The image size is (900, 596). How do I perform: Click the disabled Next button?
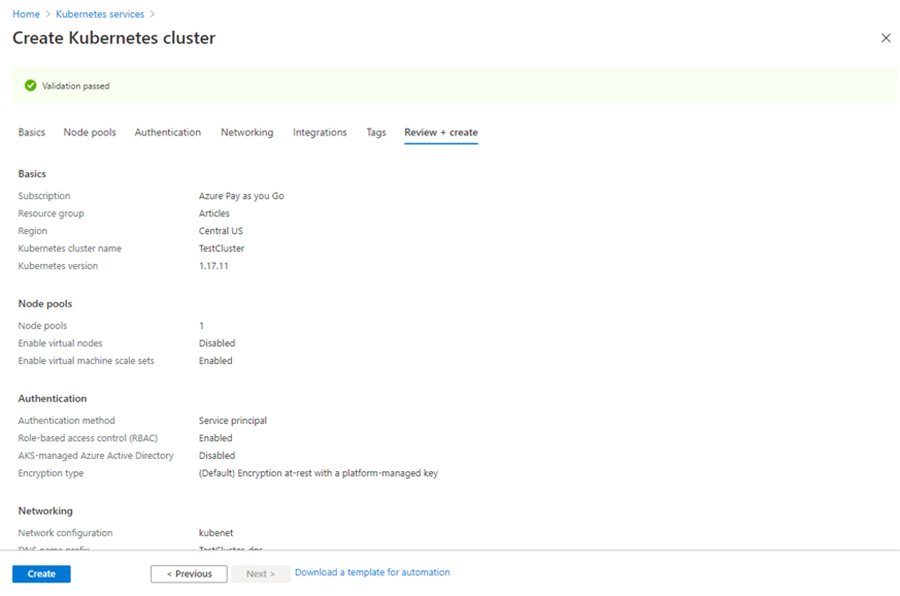[260, 573]
